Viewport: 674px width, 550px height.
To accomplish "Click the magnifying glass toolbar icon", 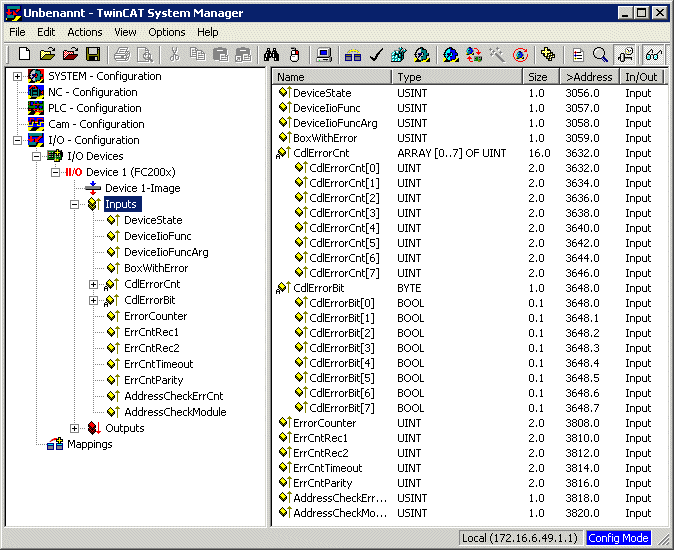I will (600, 55).
